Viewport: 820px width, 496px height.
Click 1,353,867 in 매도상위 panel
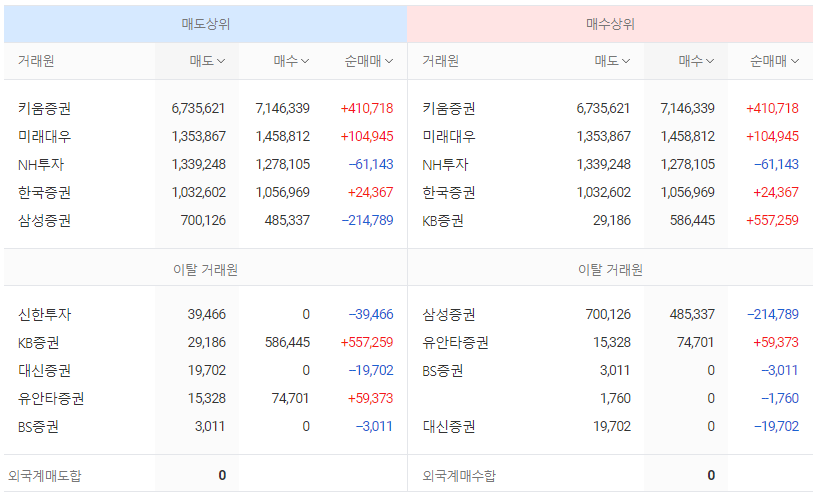pos(199,137)
